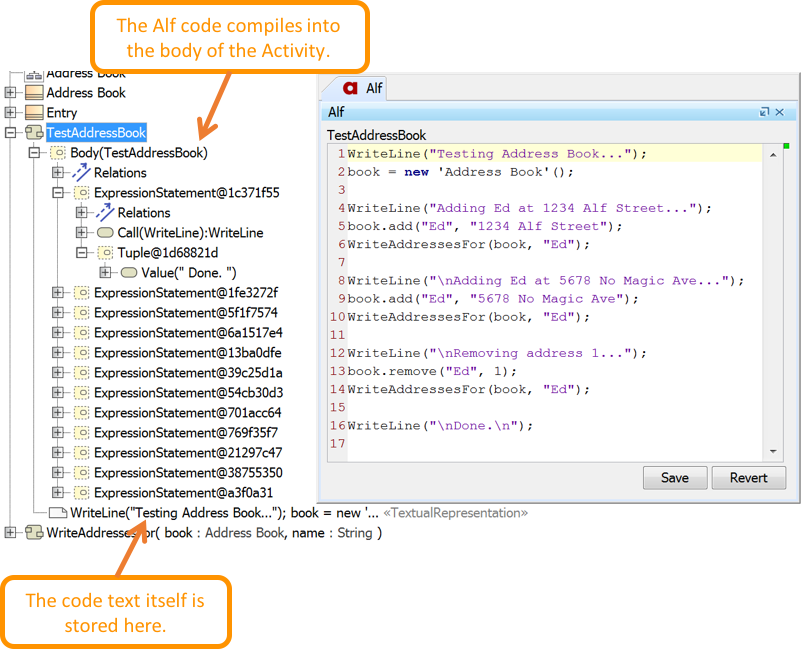Viewport: 802px width, 650px height.
Task: Select the Address Book class label
Action: coord(86,93)
